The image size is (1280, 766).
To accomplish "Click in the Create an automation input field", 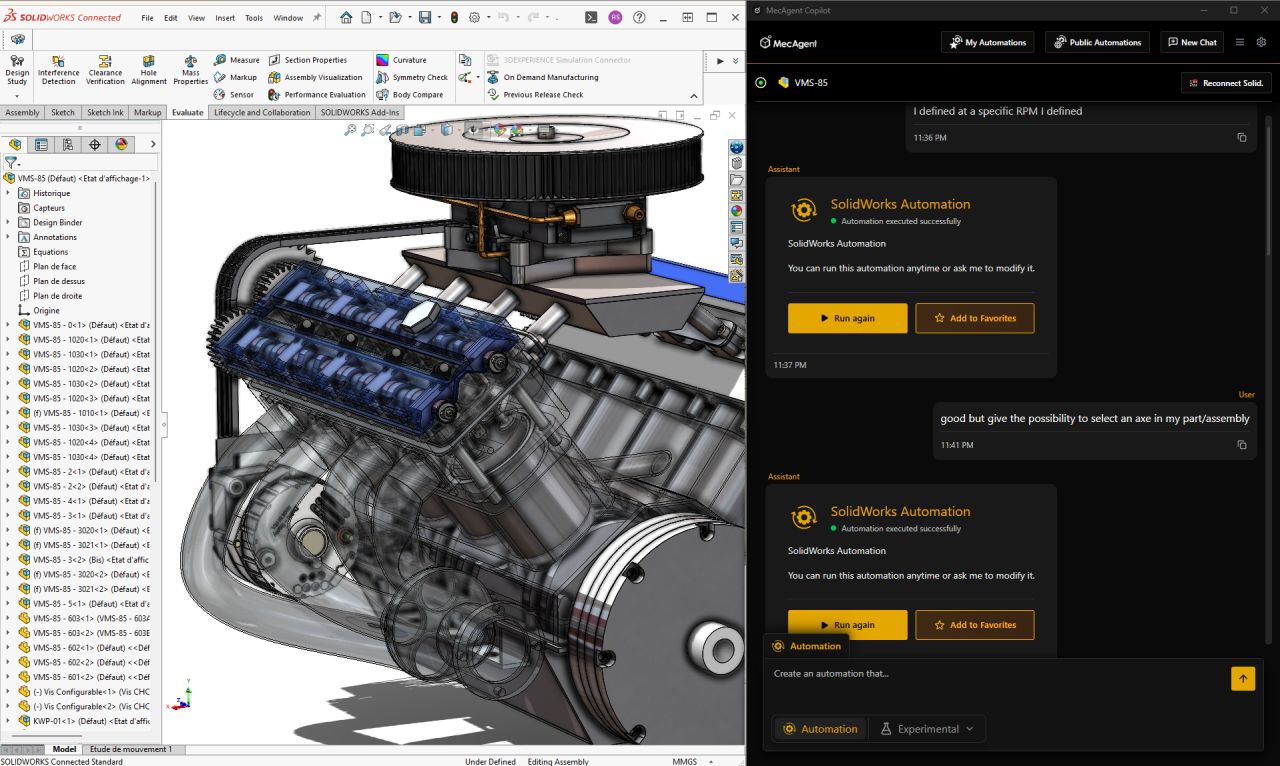I will (997, 679).
